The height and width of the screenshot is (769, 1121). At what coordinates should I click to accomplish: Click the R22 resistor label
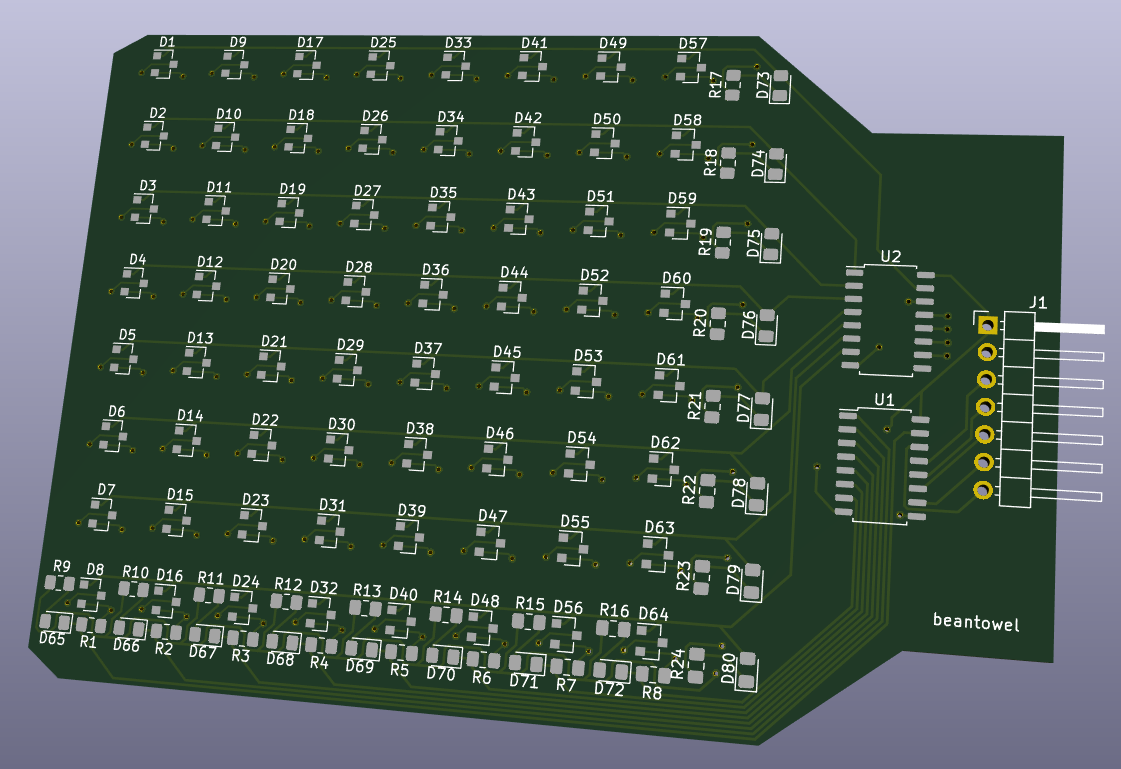tap(690, 491)
